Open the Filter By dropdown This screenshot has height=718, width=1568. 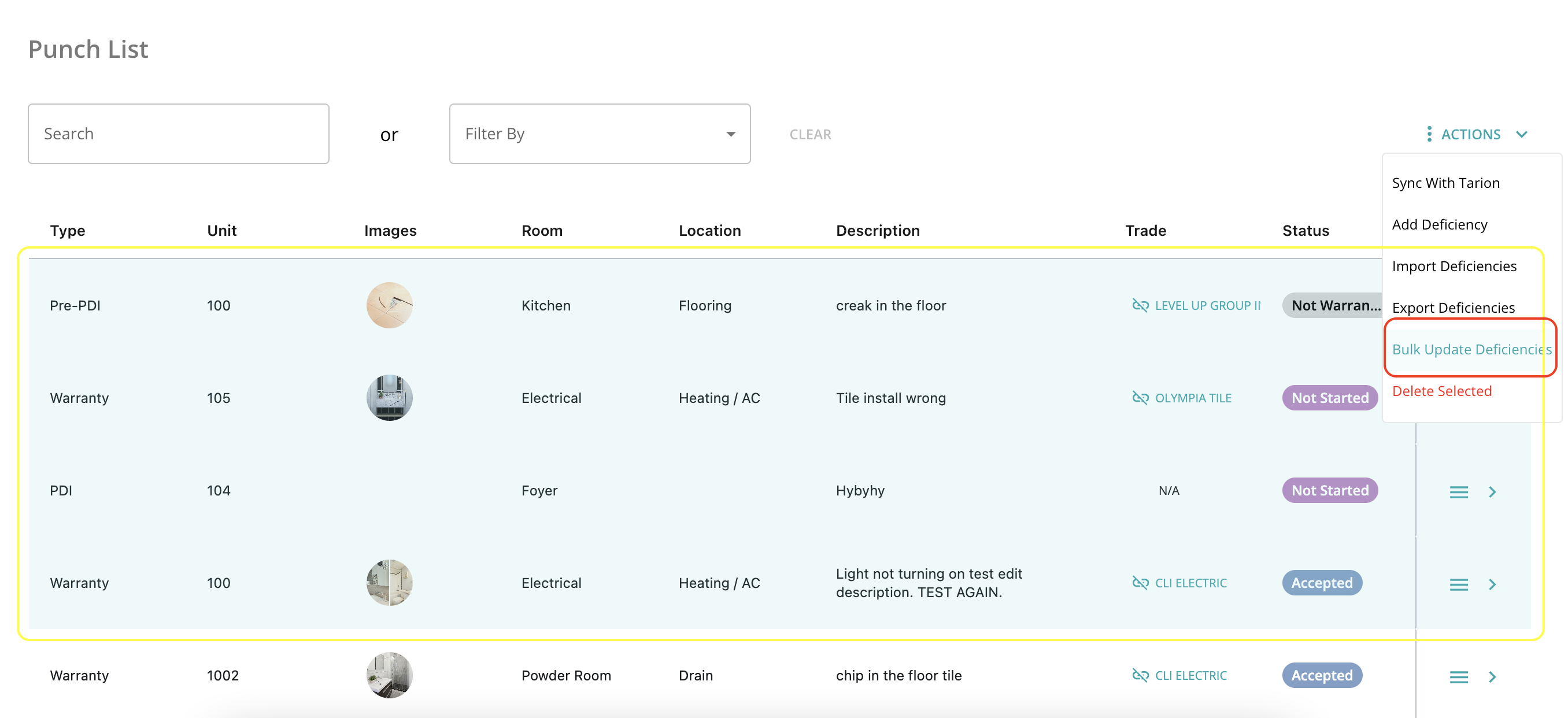point(600,134)
